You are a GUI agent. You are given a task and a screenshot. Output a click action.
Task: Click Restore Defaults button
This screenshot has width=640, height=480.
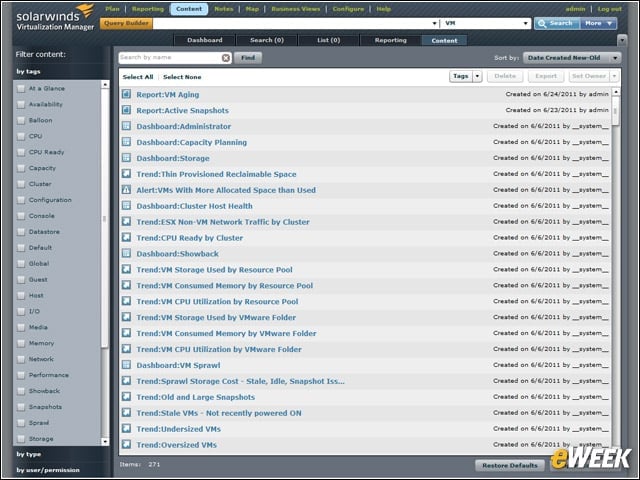[x=510, y=465]
